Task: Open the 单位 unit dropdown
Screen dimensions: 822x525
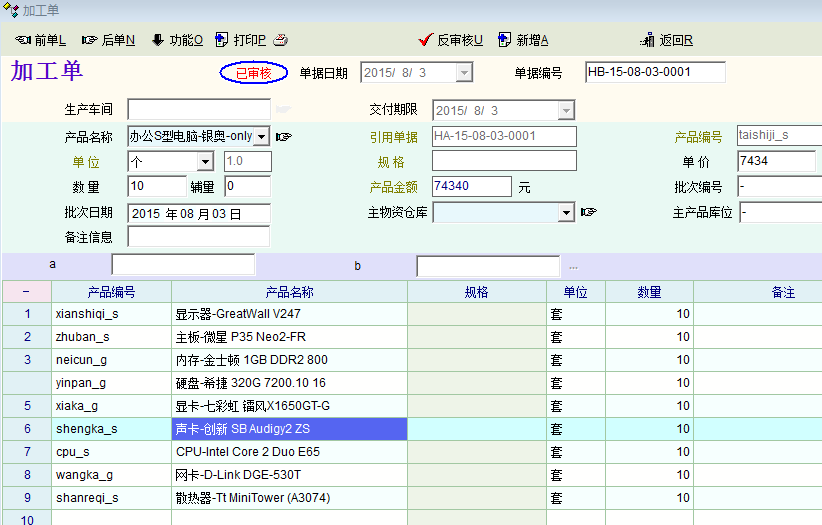Action: (x=205, y=162)
